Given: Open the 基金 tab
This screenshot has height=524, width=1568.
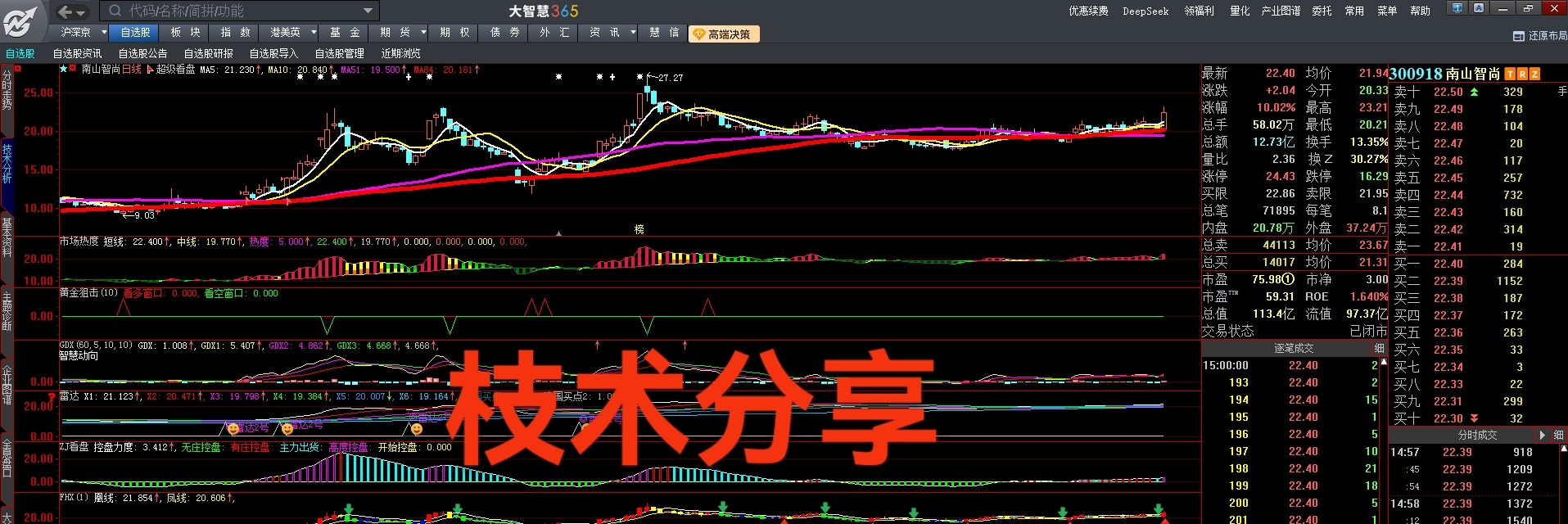Looking at the screenshot, I should [345, 33].
